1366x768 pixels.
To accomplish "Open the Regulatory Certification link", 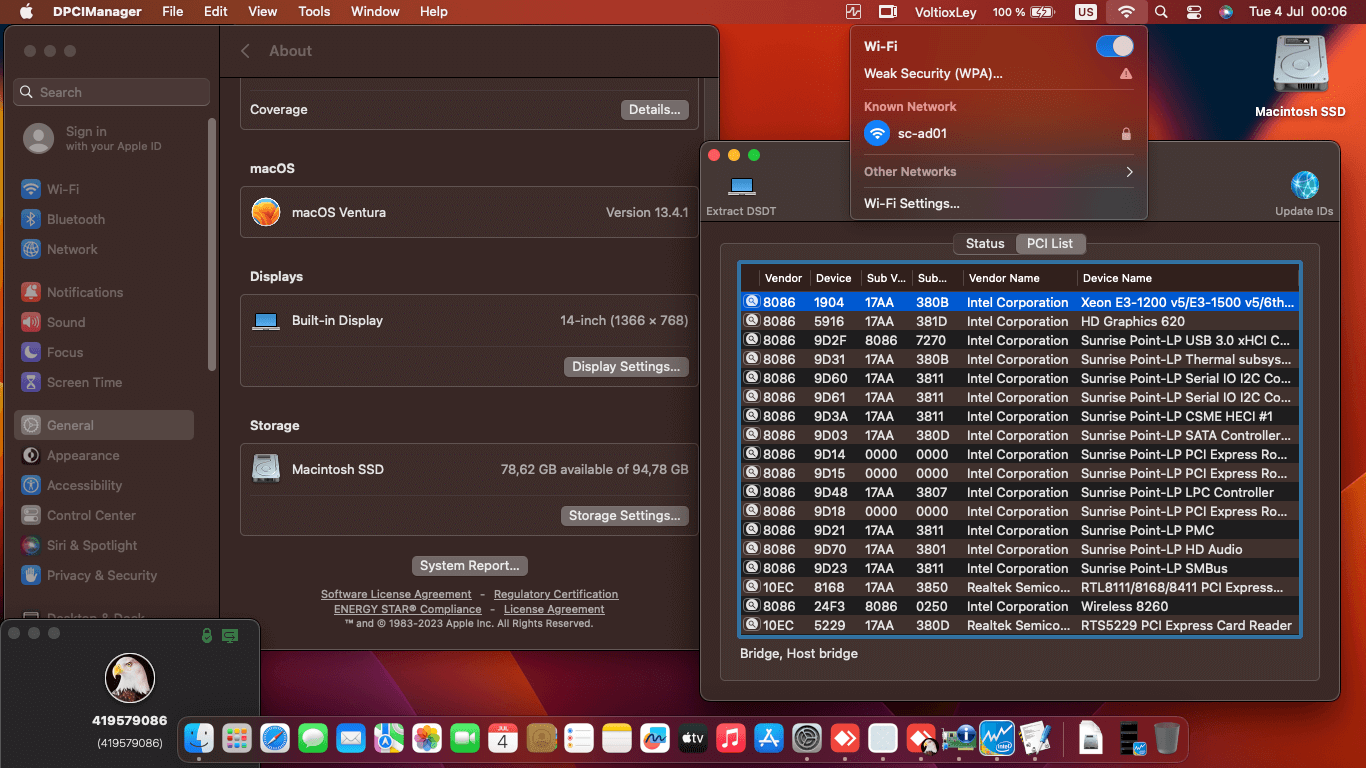I will pos(556,594).
